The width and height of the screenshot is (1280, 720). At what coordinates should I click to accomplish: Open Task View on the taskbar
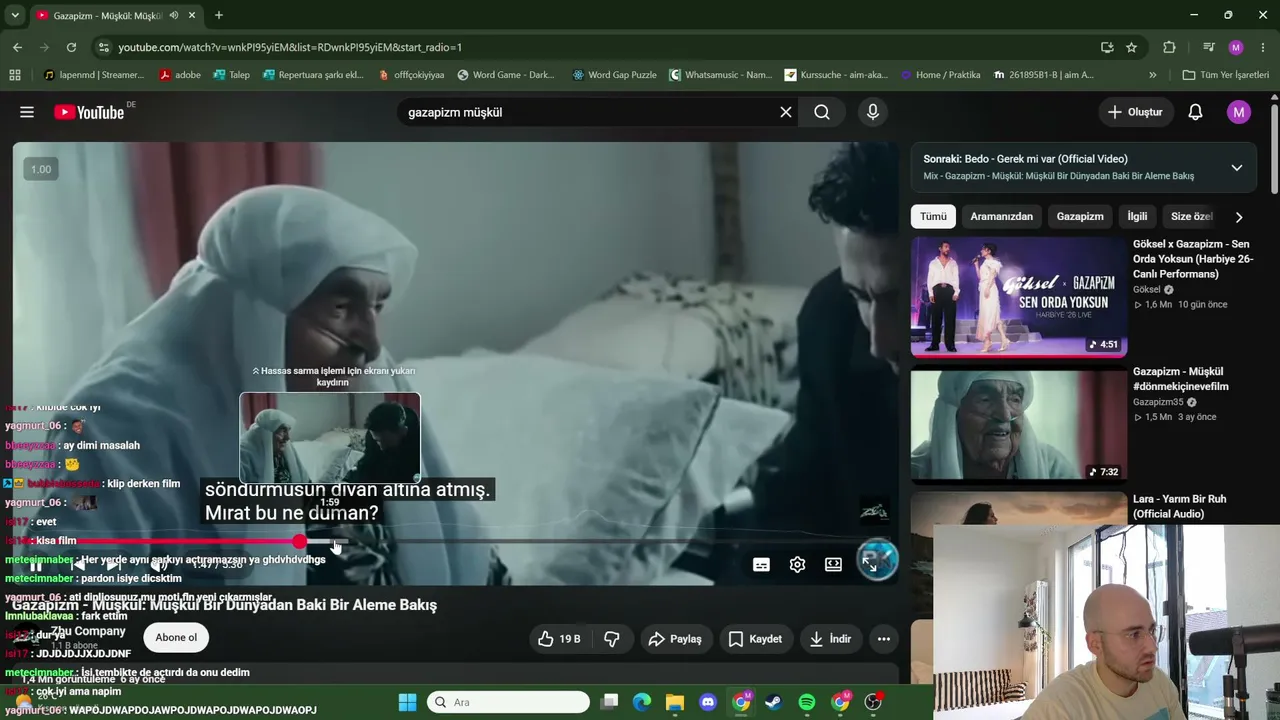tap(609, 702)
